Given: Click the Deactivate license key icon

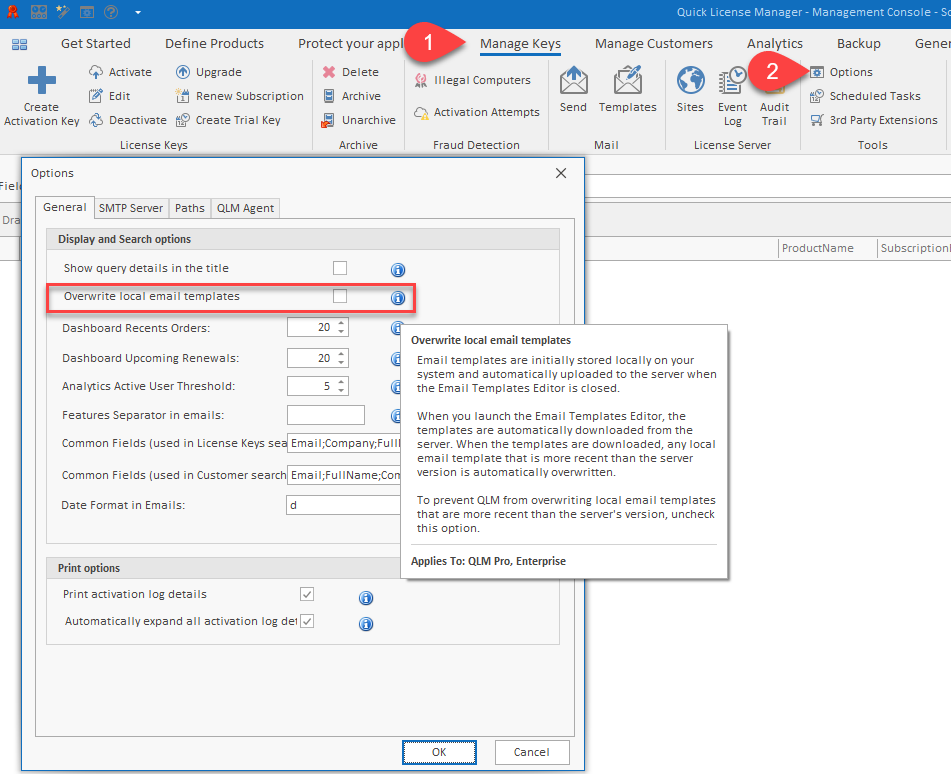Looking at the screenshot, I should [x=96, y=120].
